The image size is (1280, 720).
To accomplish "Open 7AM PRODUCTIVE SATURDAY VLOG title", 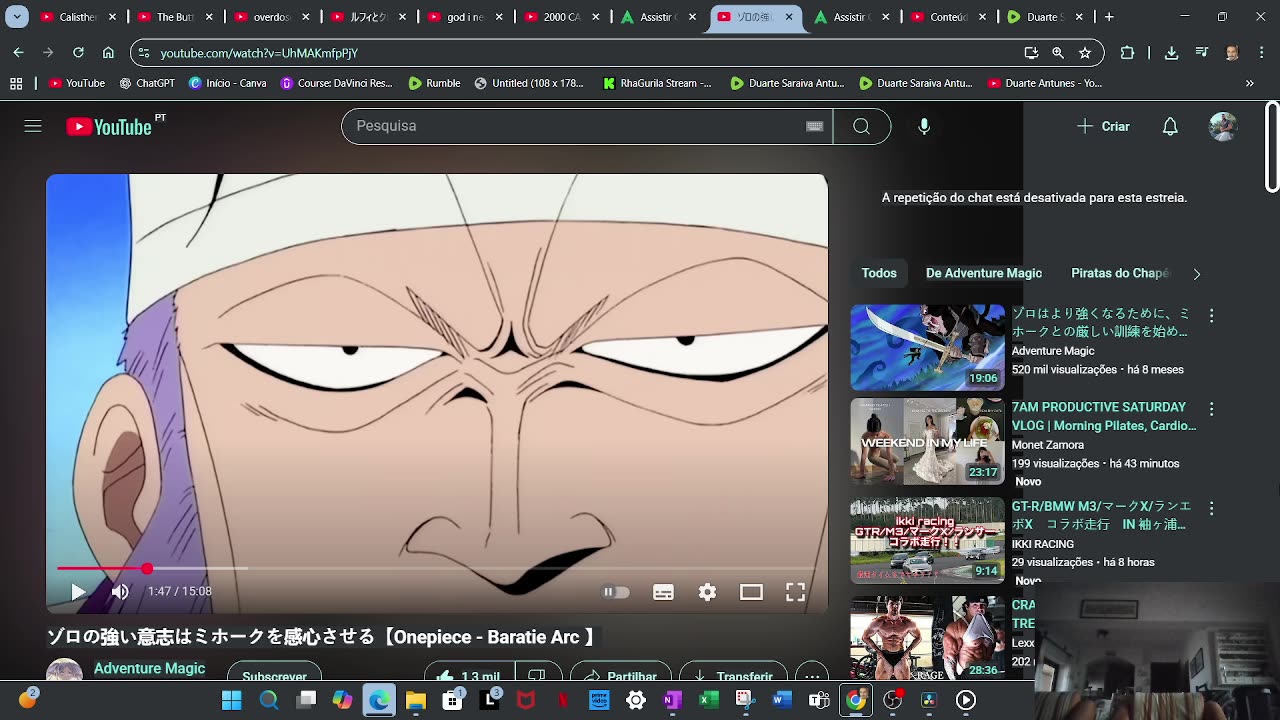I will pyautogui.click(x=1104, y=416).
